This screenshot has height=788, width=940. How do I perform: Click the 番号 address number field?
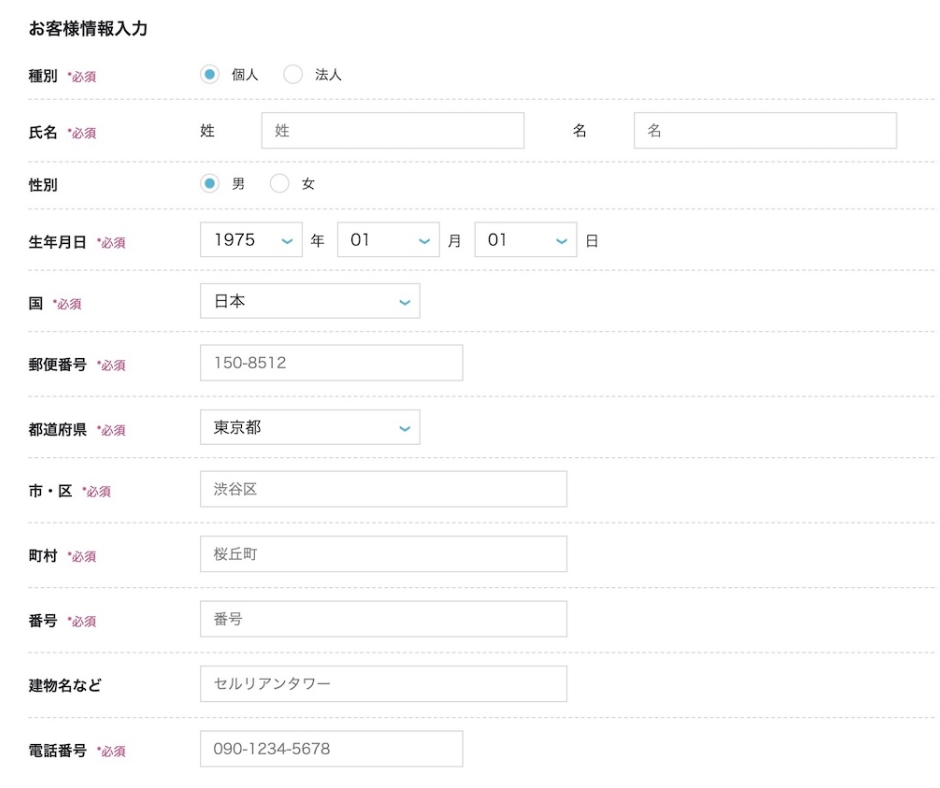(x=384, y=619)
